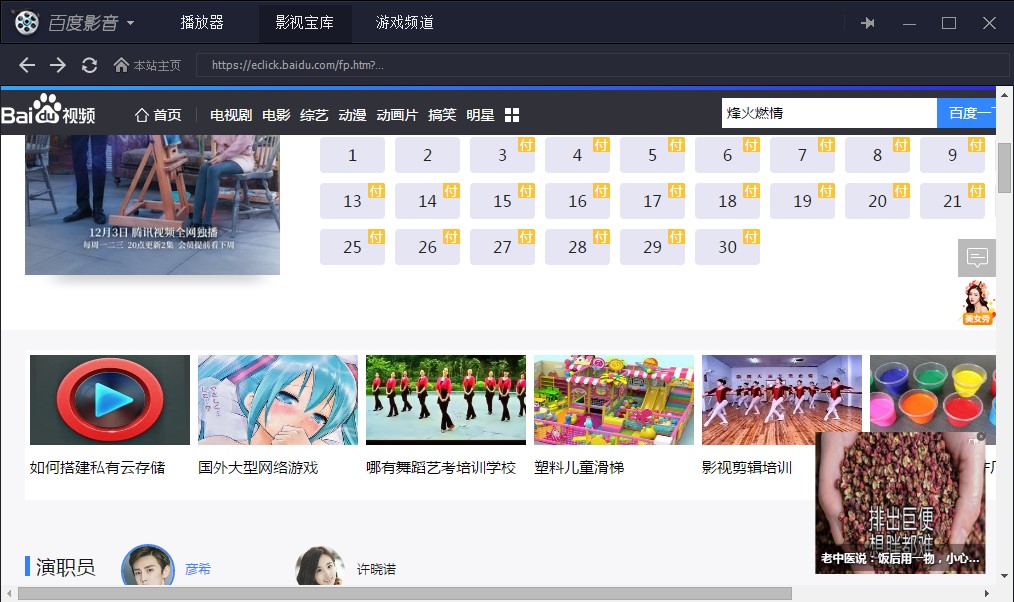Open 哪有舞蹈艺考培训学校 link
1014x602 pixels.
point(441,468)
